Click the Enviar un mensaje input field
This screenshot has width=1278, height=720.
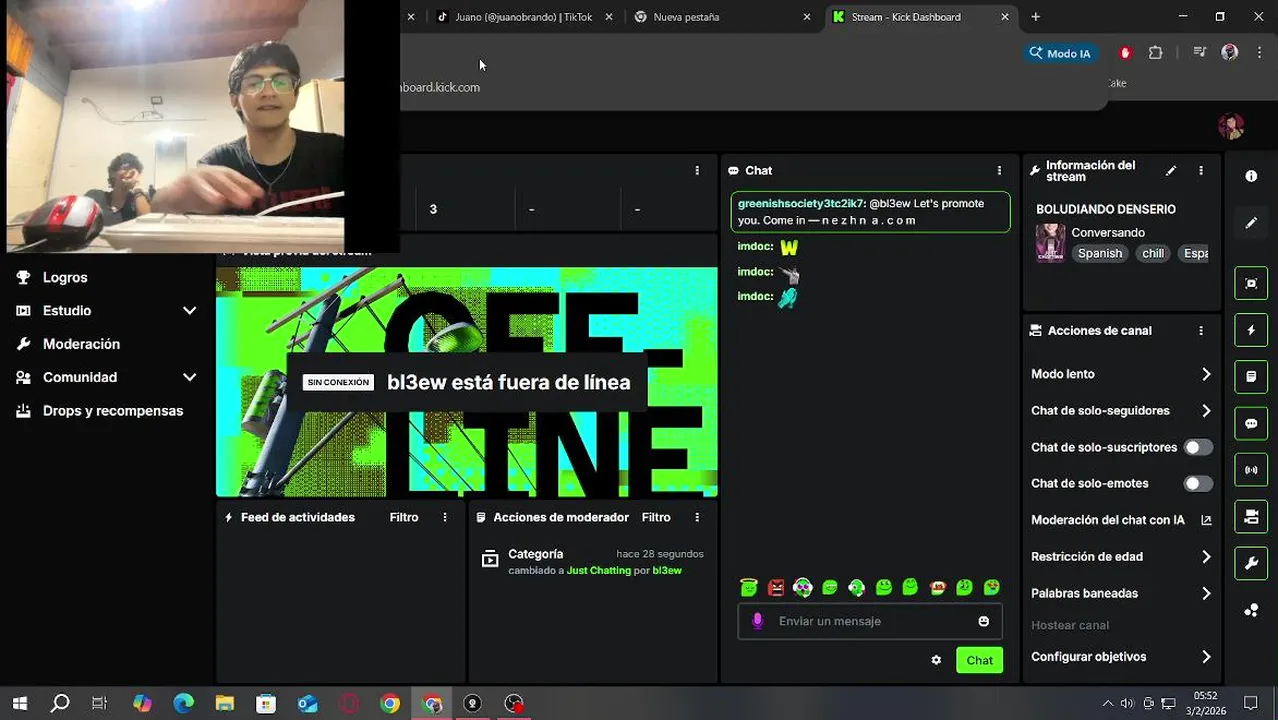coord(870,621)
